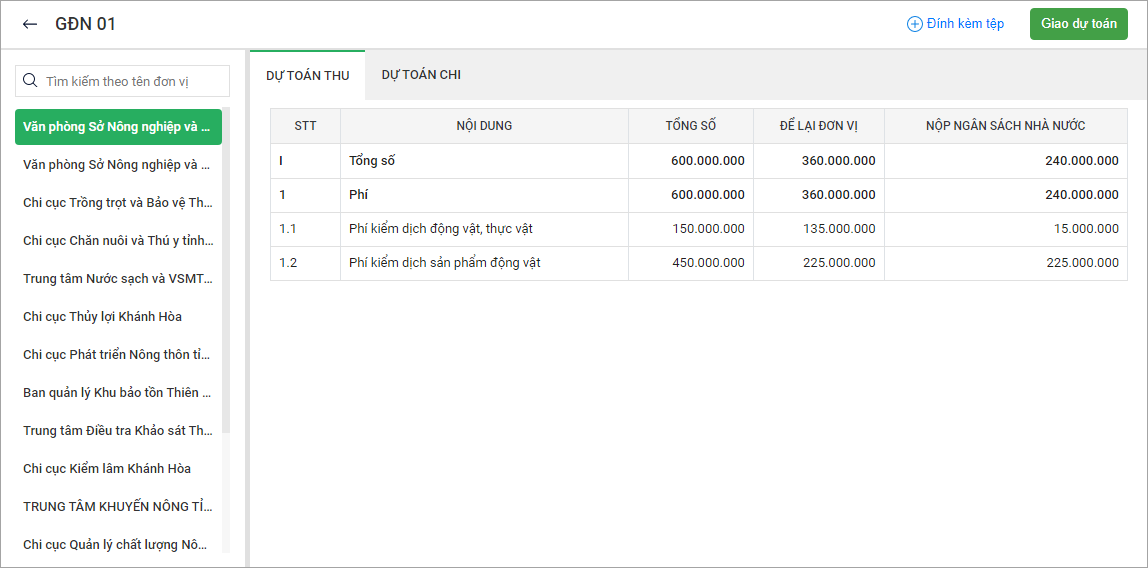This screenshot has height=568, width=1148.
Task: Click the Phí kiểm dịch động vật, thực vật row
Action: pos(440,229)
